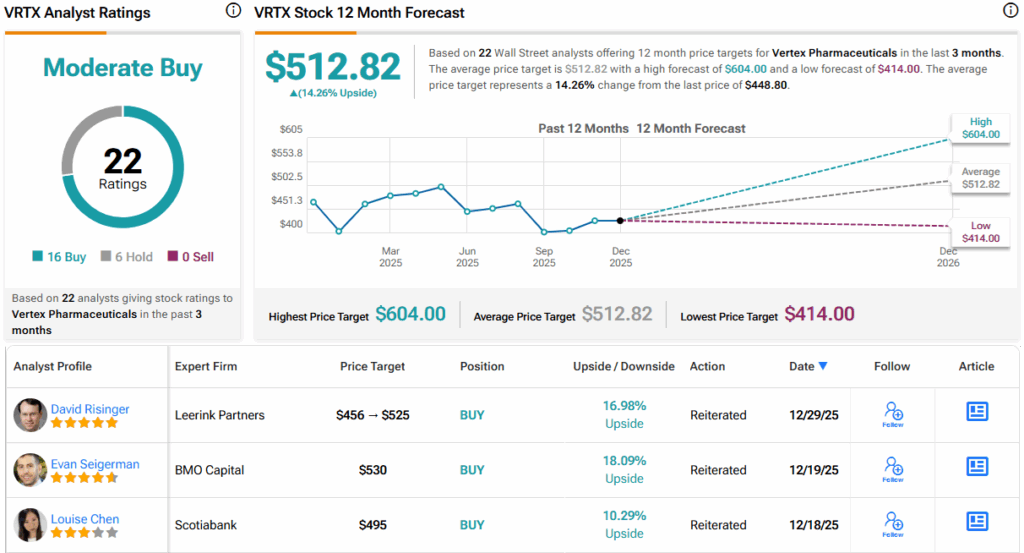Open Louise Chen analyst profile link
Viewport: 1024px width, 553px height.
coord(85,519)
